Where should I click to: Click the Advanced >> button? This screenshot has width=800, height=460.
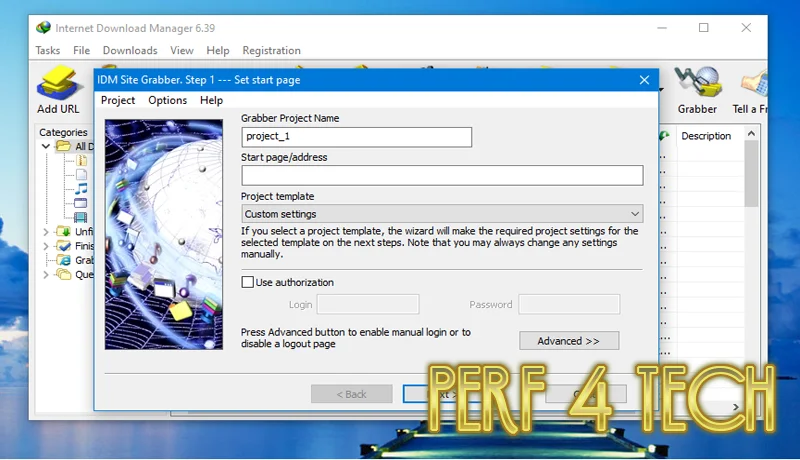pyautogui.click(x=568, y=341)
